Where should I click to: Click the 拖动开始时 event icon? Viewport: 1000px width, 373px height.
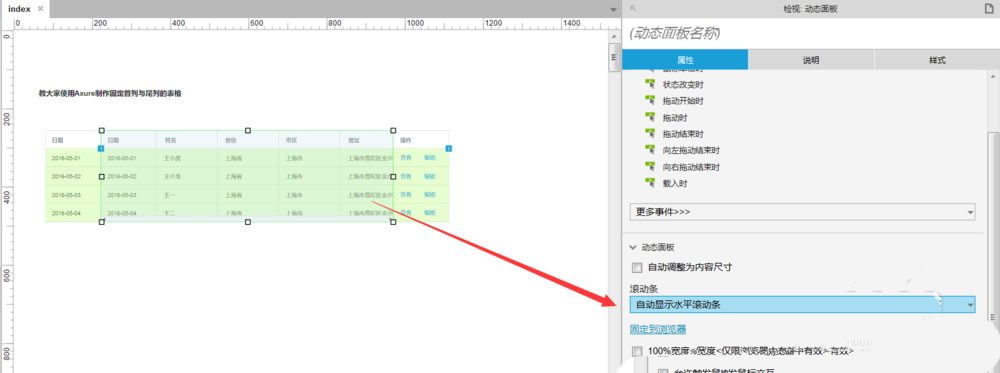pos(651,100)
